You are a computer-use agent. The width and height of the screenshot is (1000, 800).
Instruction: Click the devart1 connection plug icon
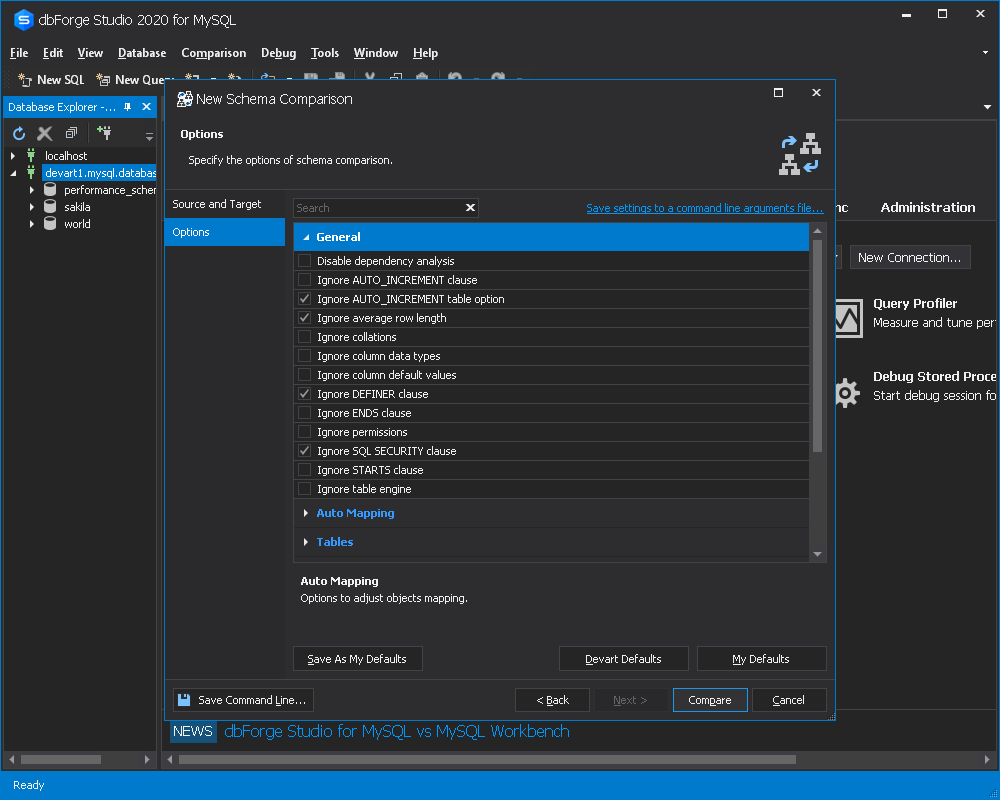pyautogui.click(x=31, y=172)
